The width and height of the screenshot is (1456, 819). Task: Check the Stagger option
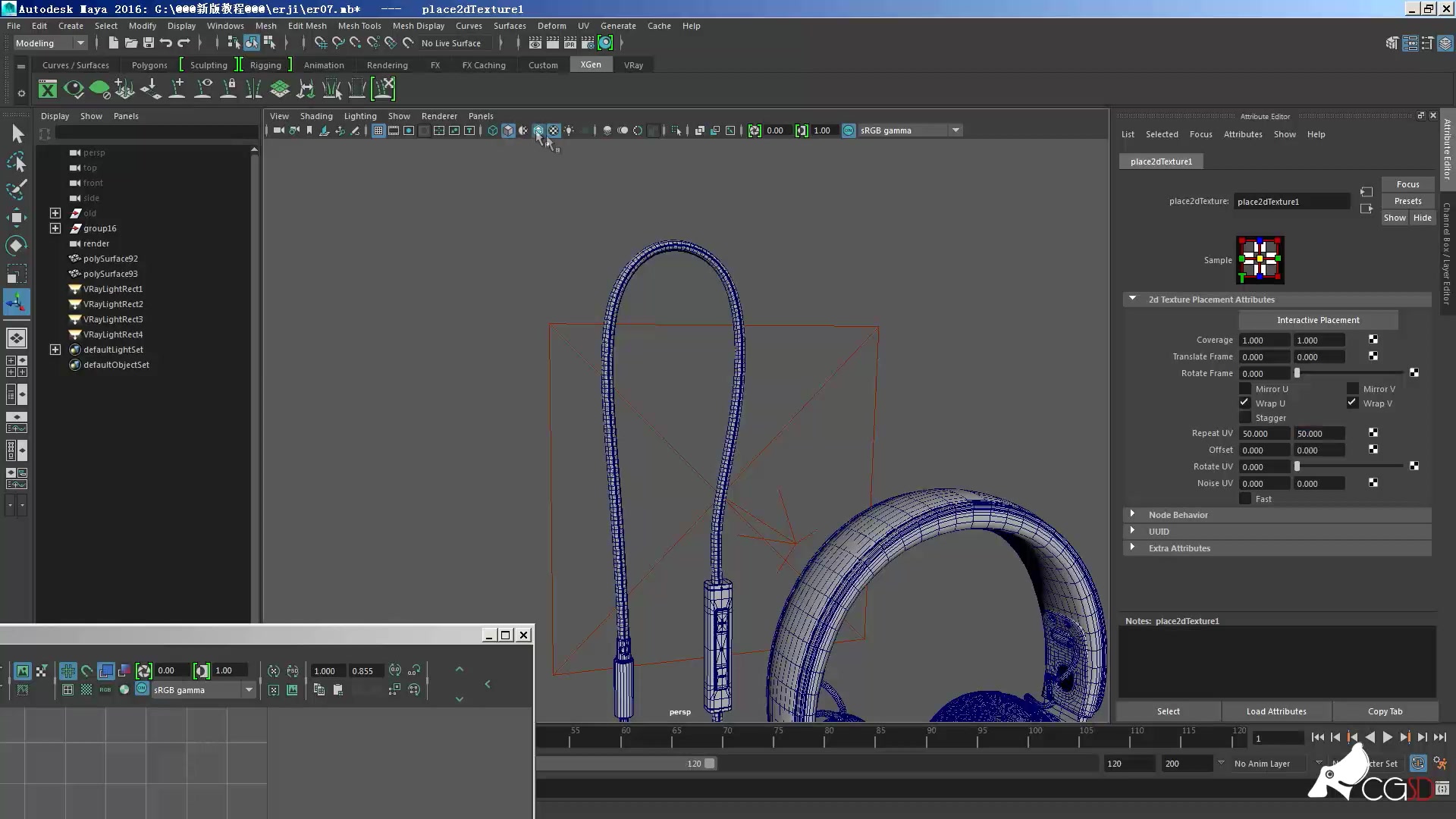point(1244,418)
